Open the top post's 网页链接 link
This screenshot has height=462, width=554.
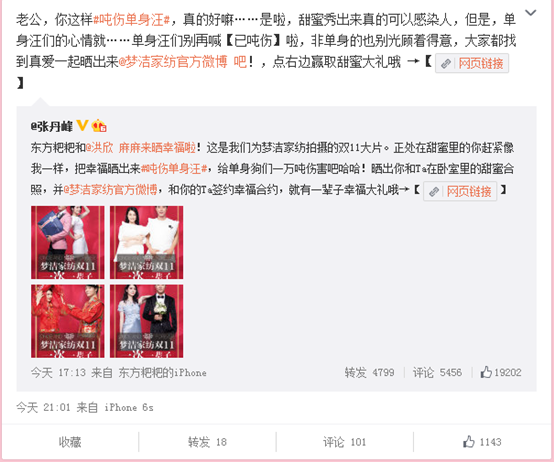click(x=472, y=63)
